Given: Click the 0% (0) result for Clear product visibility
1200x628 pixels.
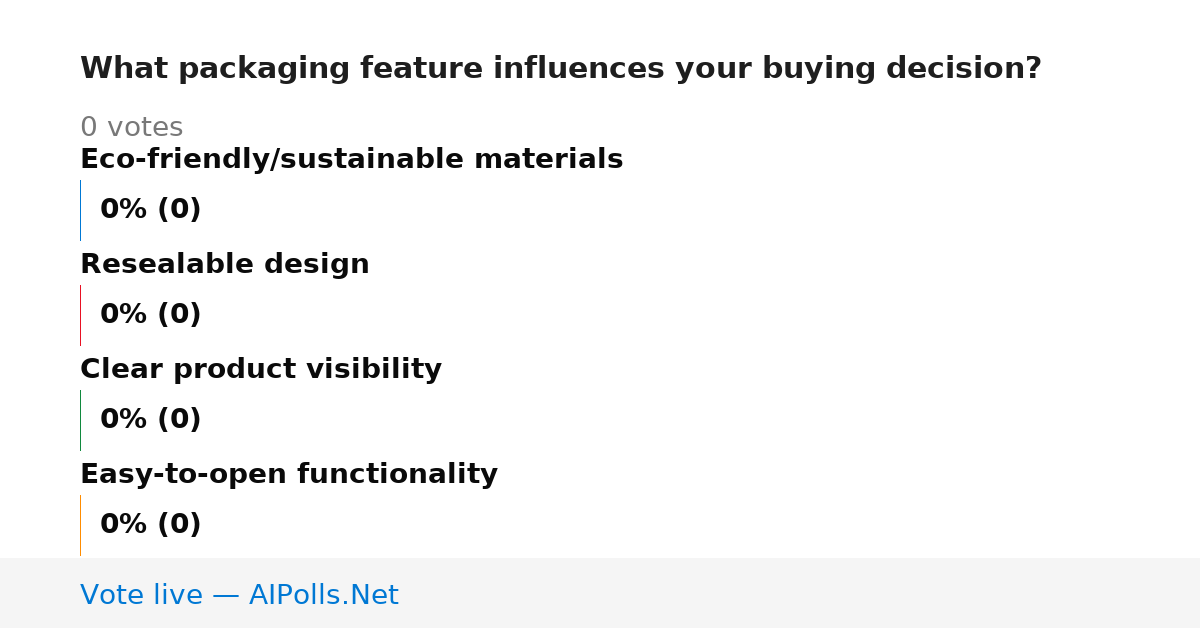Looking at the screenshot, I should tap(151, 420).
